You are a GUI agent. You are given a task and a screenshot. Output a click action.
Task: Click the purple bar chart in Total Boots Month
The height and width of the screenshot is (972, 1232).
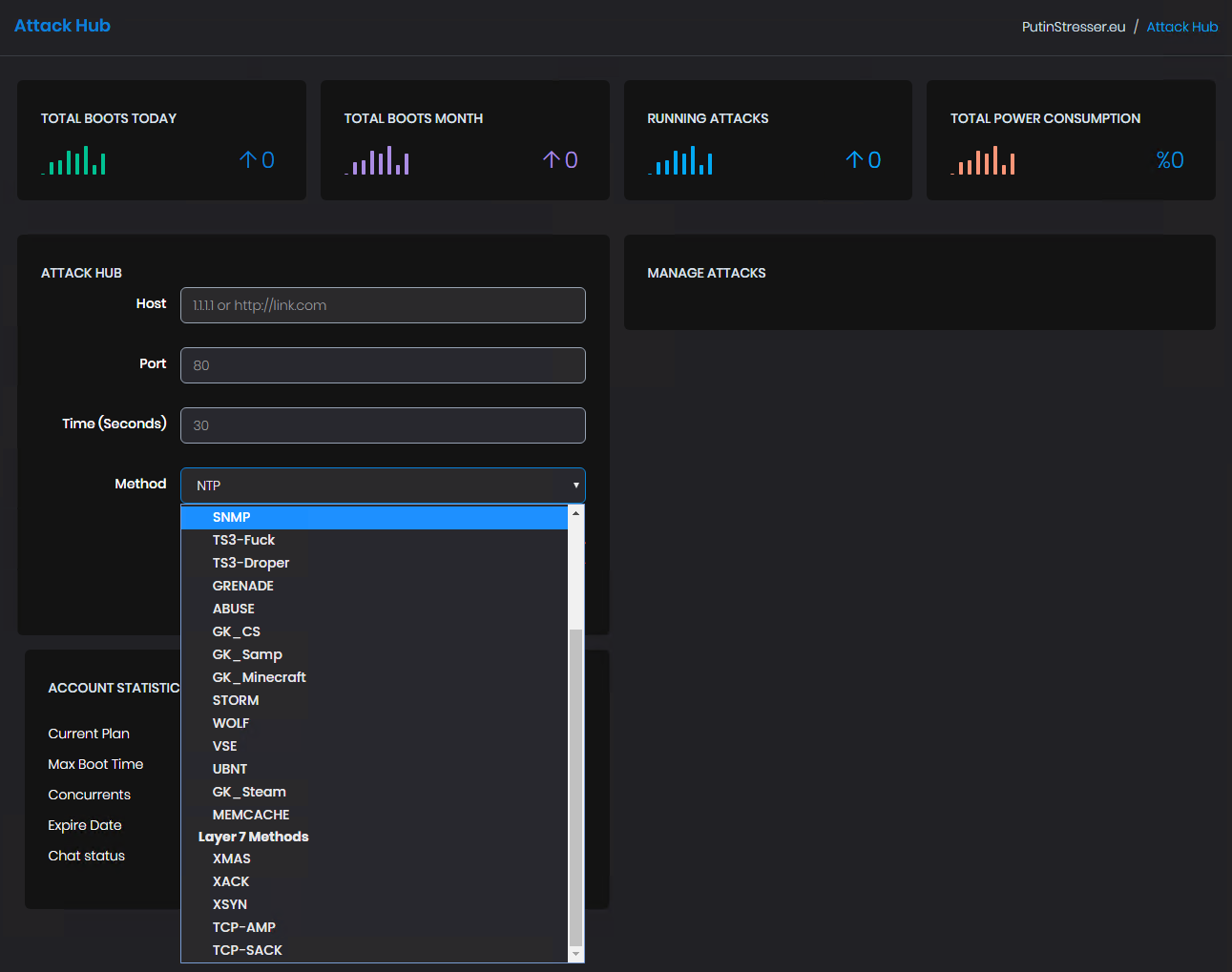pos(377,160)
